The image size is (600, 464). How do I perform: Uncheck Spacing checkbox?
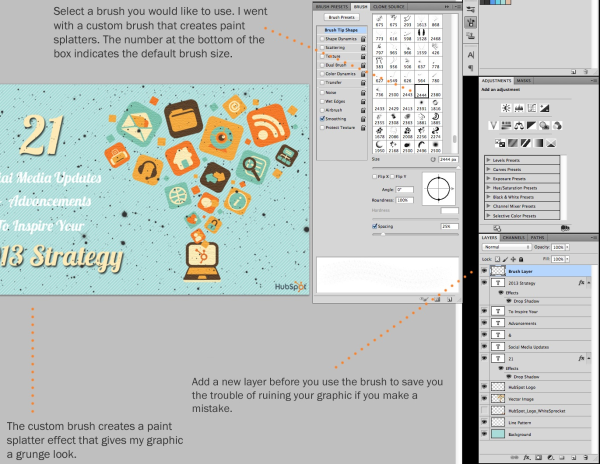(x=375, y=226)
